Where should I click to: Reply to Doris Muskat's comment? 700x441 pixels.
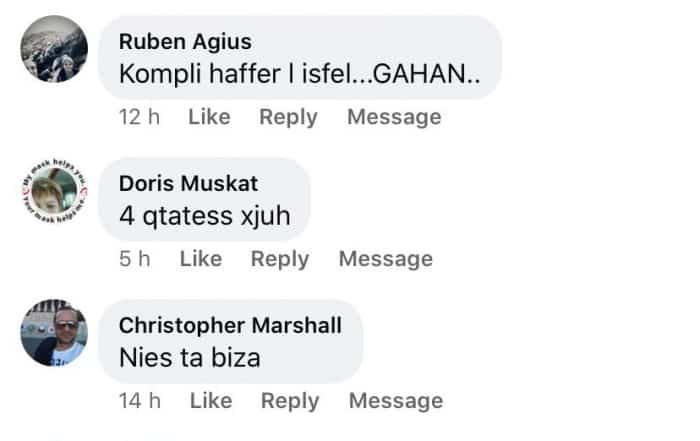tap(280, 259)
